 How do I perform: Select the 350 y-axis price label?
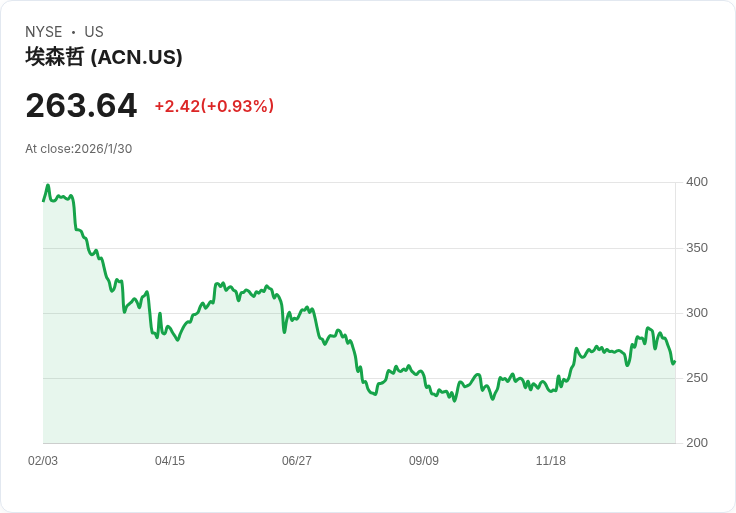697,248
